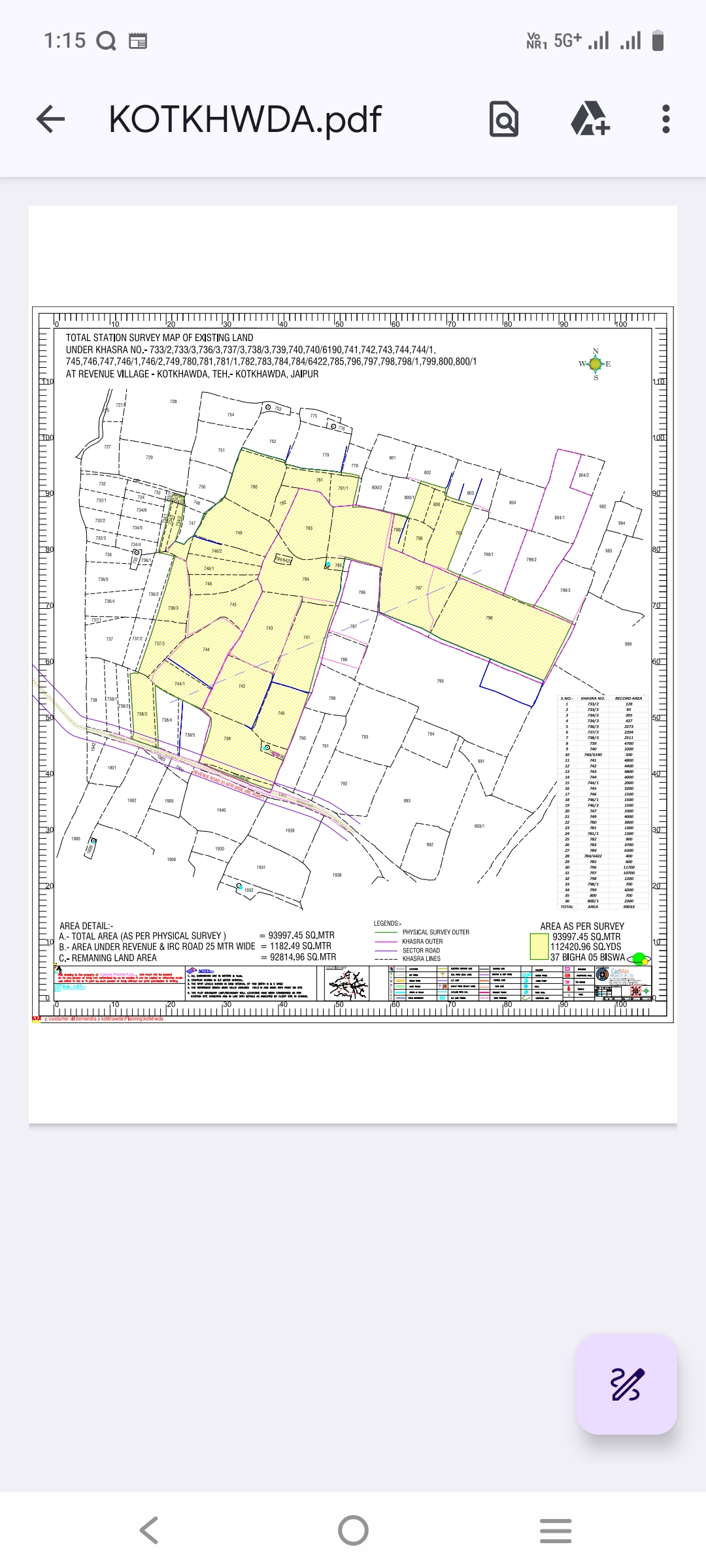The image size is (706, 1568).
Task: Tap the KOTKHWDA.pdf file title
Action: tap(244, 119)
